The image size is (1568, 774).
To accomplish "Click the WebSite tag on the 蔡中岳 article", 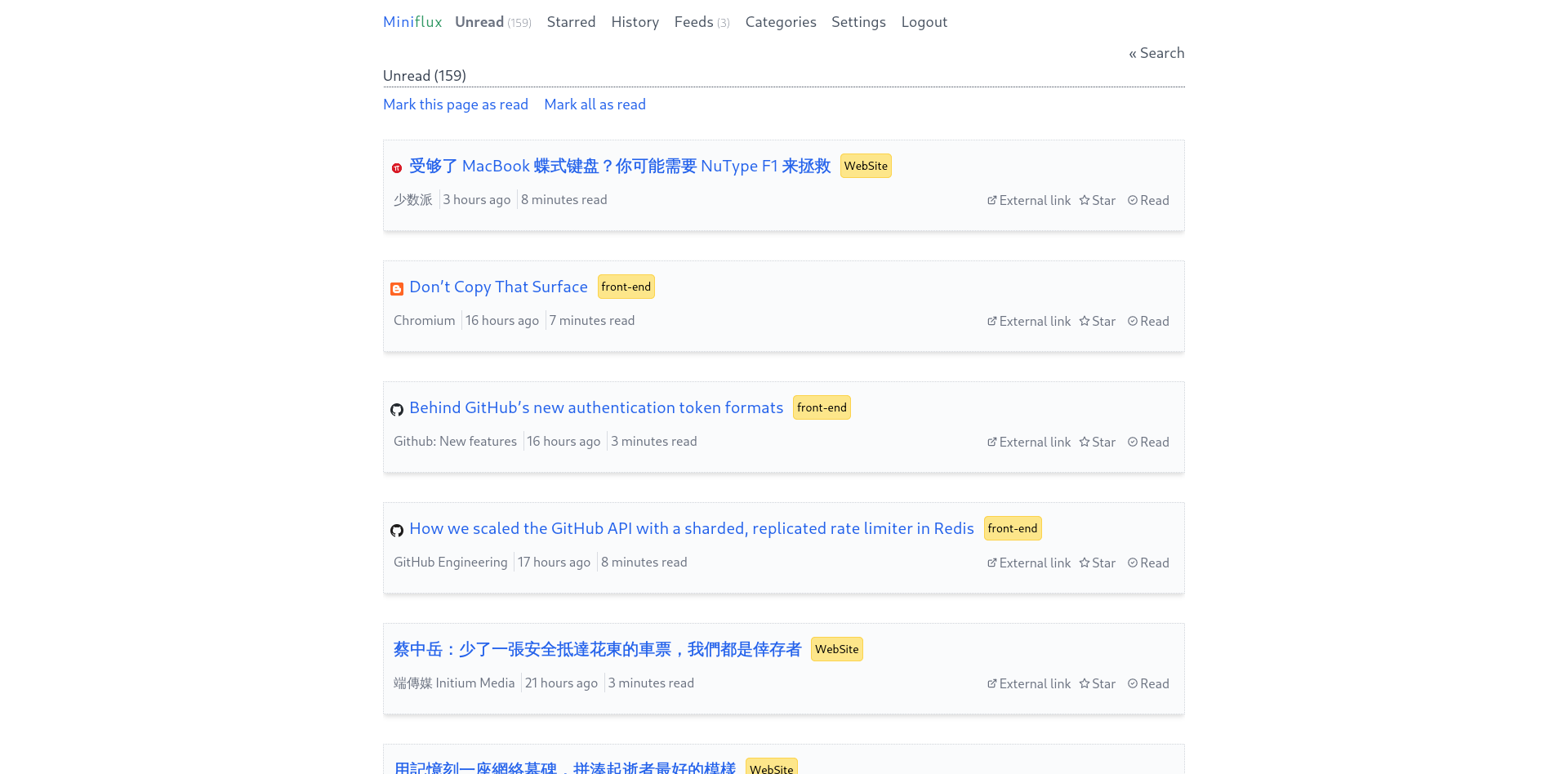I will 837,649.
